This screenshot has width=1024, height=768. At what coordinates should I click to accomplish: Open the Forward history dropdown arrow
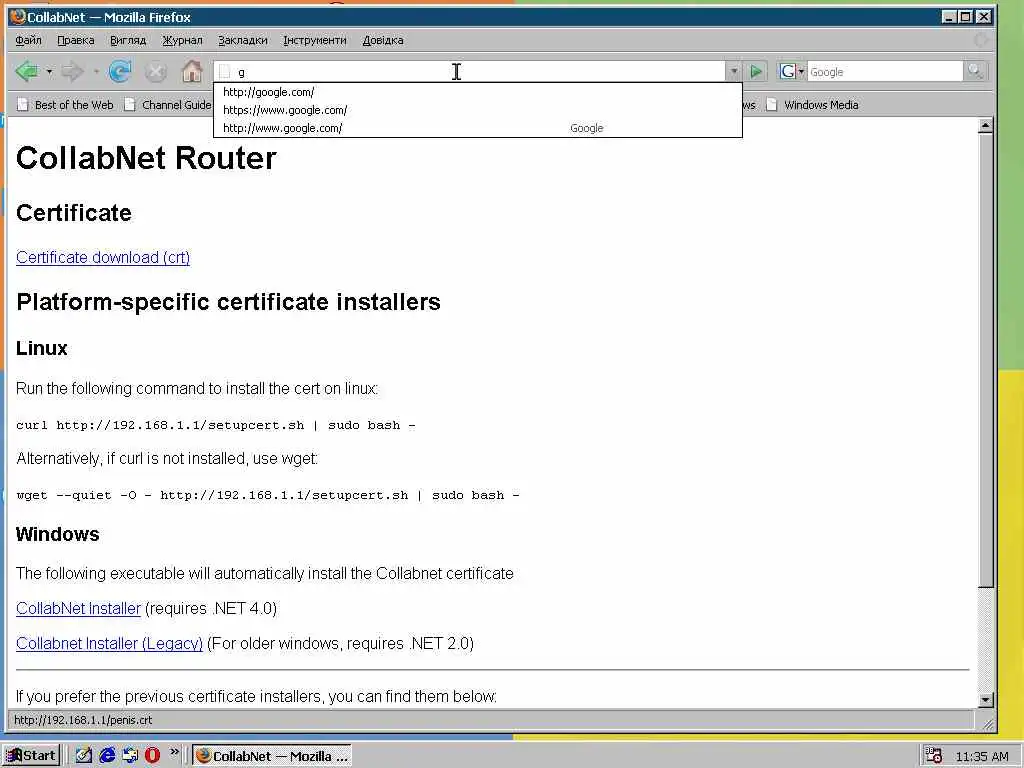pos(95,71)
